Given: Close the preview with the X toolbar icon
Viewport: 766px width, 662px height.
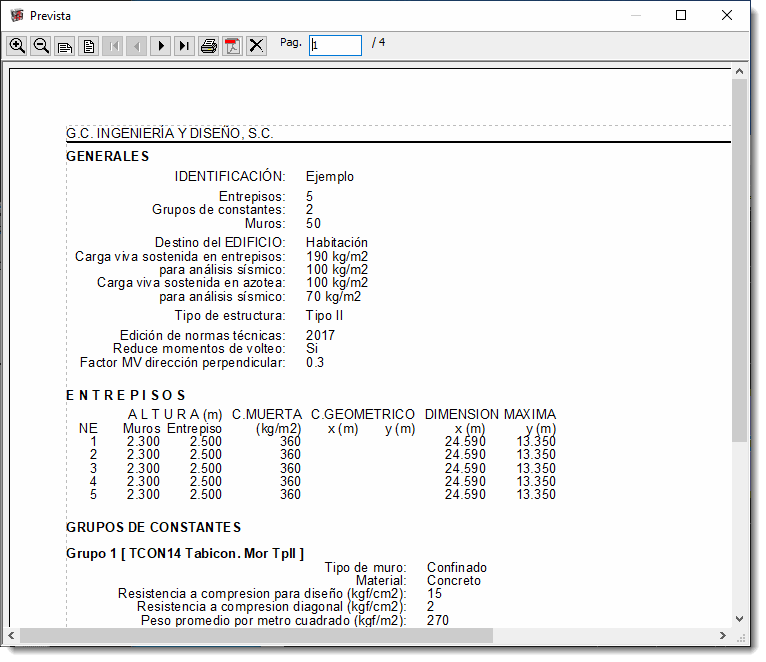Looking at the screenshot, I should [x=256, y=46].
